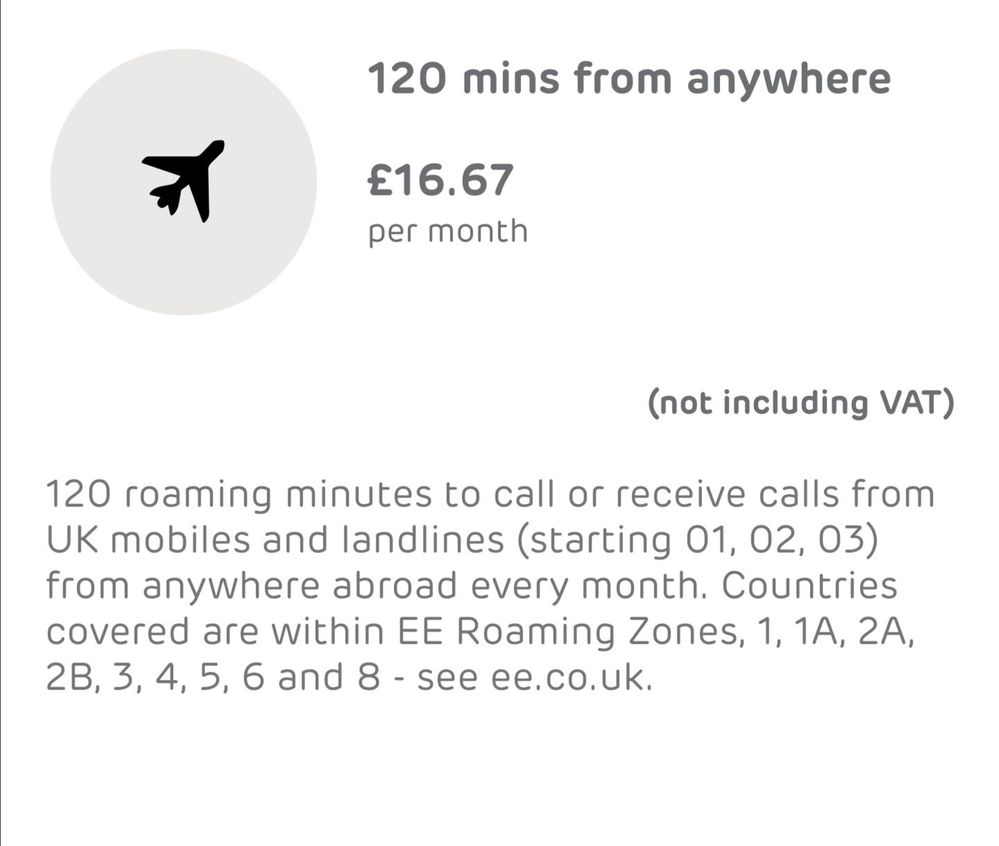Click the airplane roaming icon
The height and width of the screenshot is (846, 999).
click(184, 180)
